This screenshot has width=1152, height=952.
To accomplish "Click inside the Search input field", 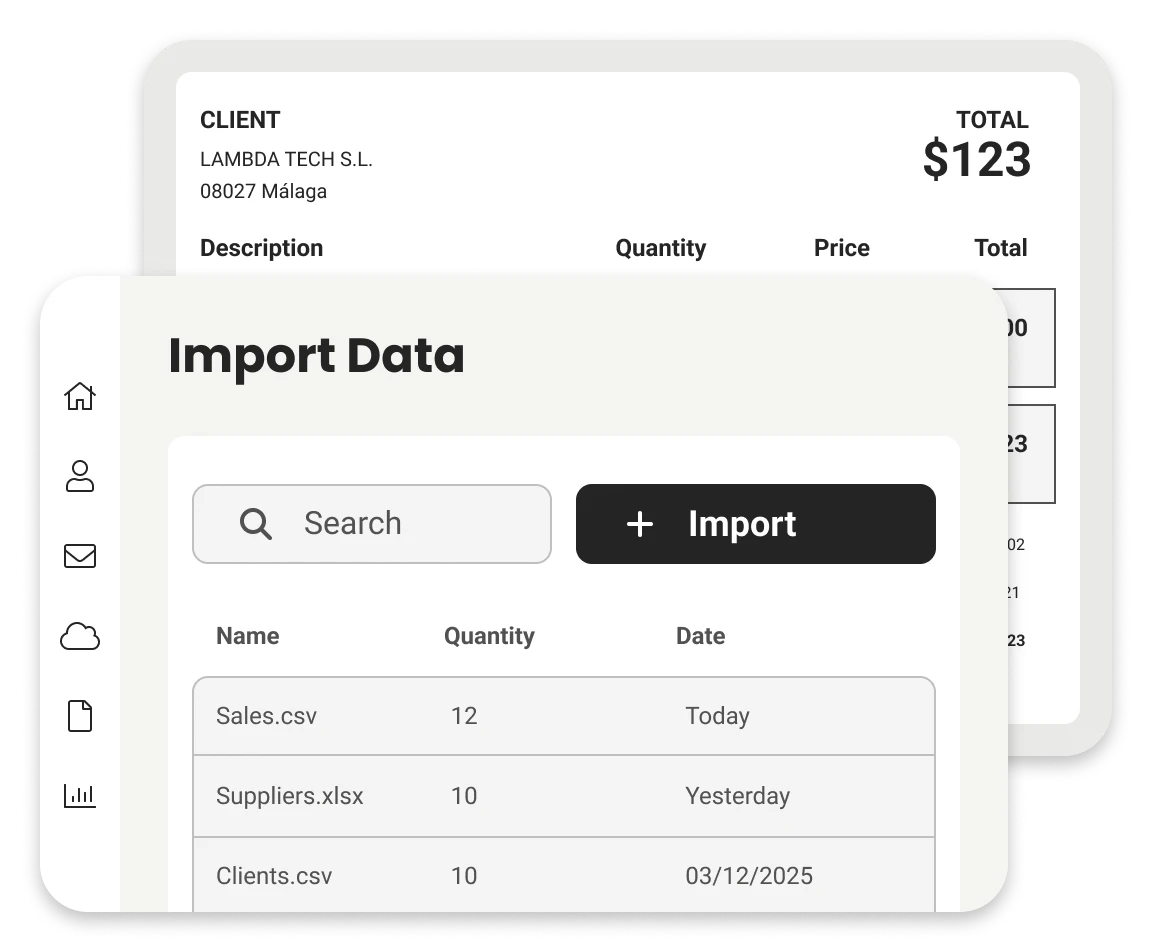I will pos(400,523).
